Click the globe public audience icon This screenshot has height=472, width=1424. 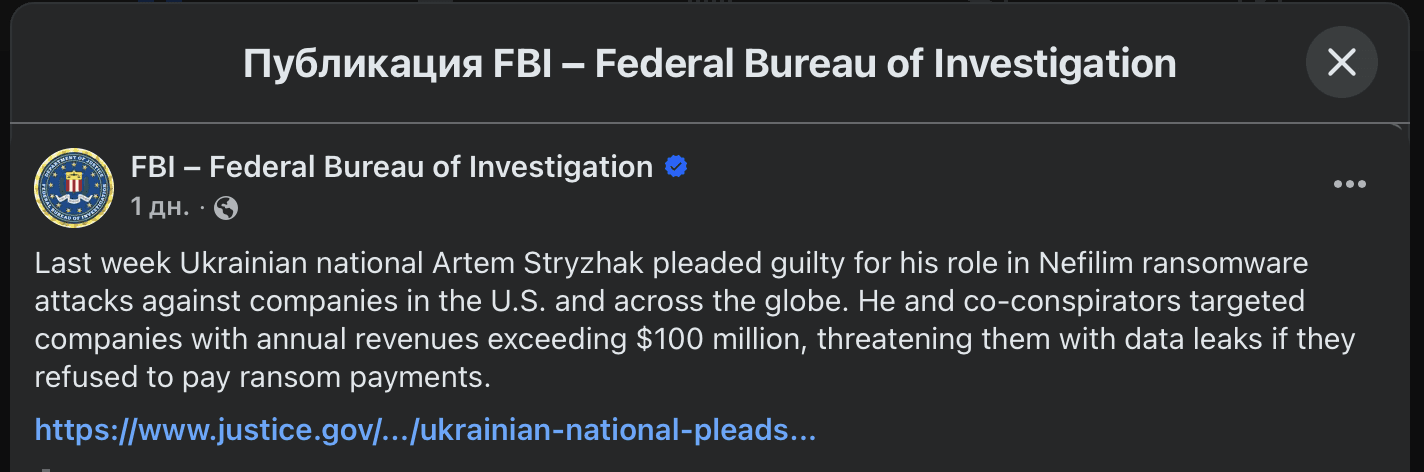coord(226,207)
